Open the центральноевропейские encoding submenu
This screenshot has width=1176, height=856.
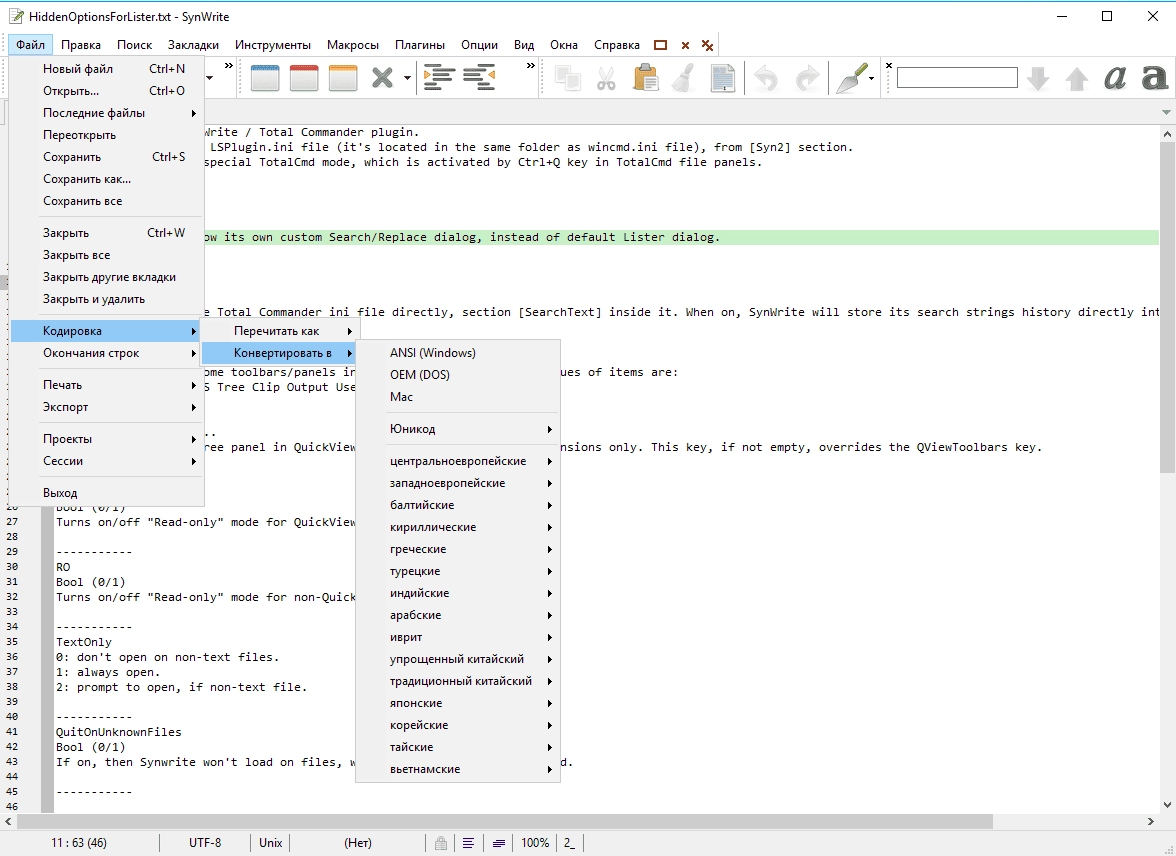click(x=458, y=461)
